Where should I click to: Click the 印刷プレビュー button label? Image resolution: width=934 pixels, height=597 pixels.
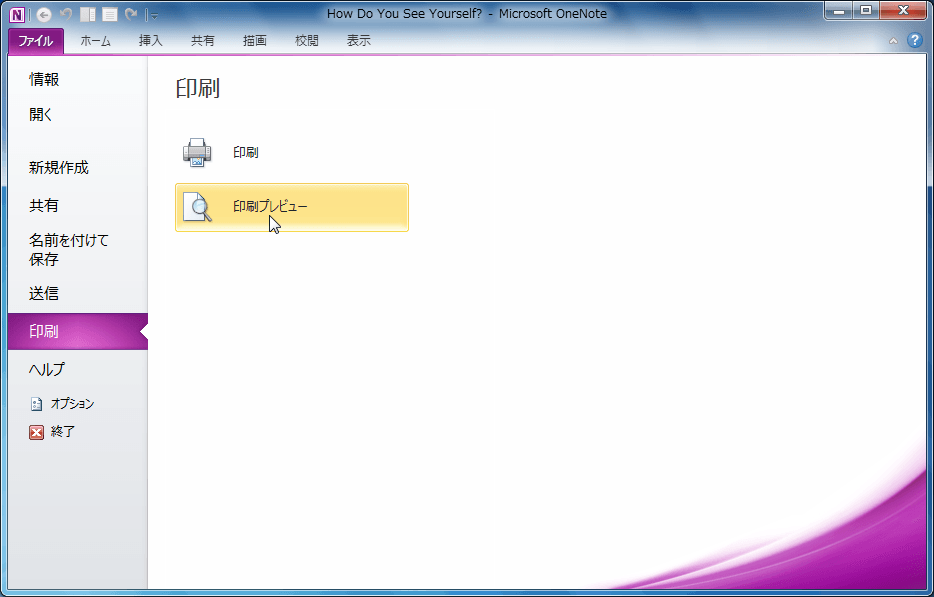point(270,207)
